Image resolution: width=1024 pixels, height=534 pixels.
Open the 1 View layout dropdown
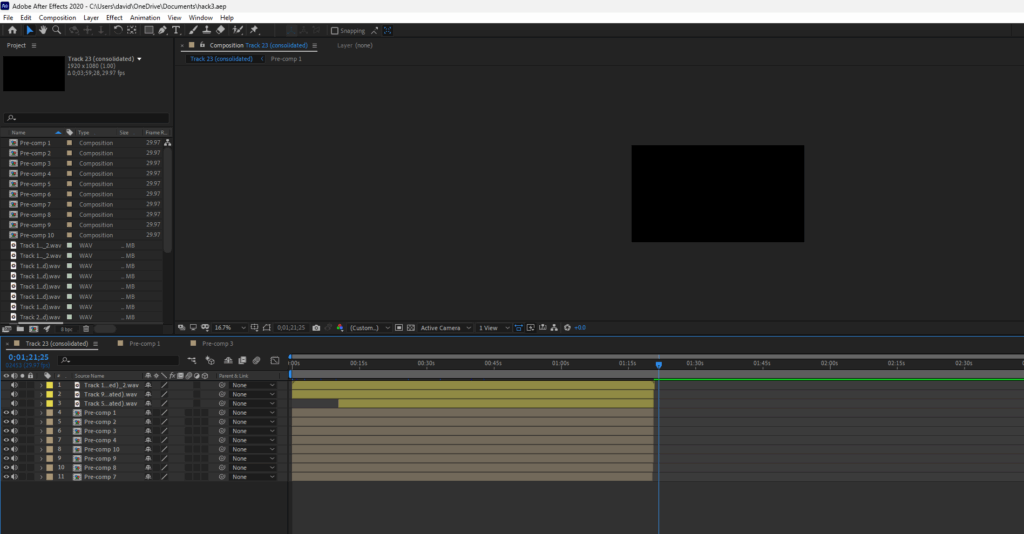click(x=494, y=328)
